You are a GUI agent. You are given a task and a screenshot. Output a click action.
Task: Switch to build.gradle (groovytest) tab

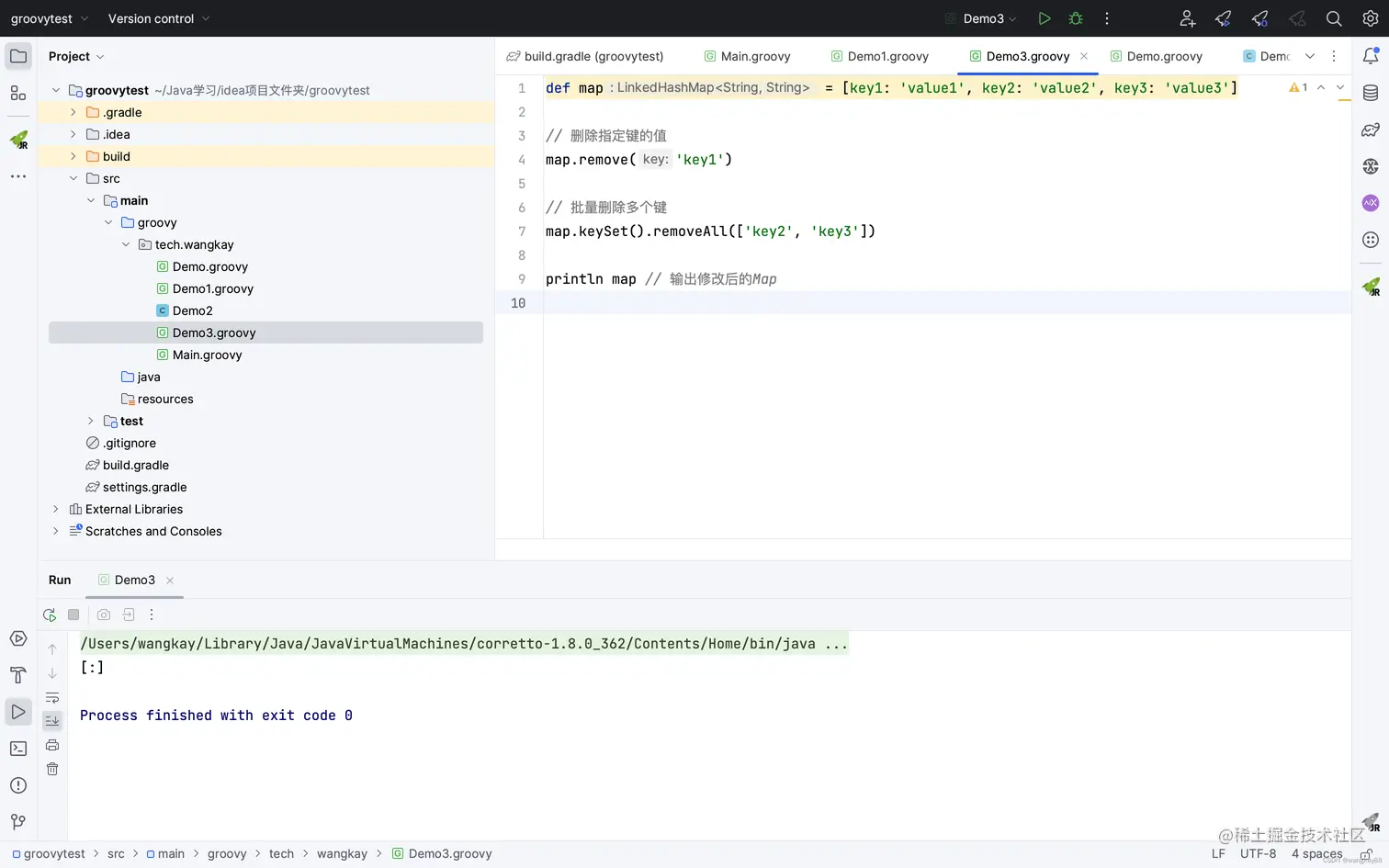tap(585, 56)
